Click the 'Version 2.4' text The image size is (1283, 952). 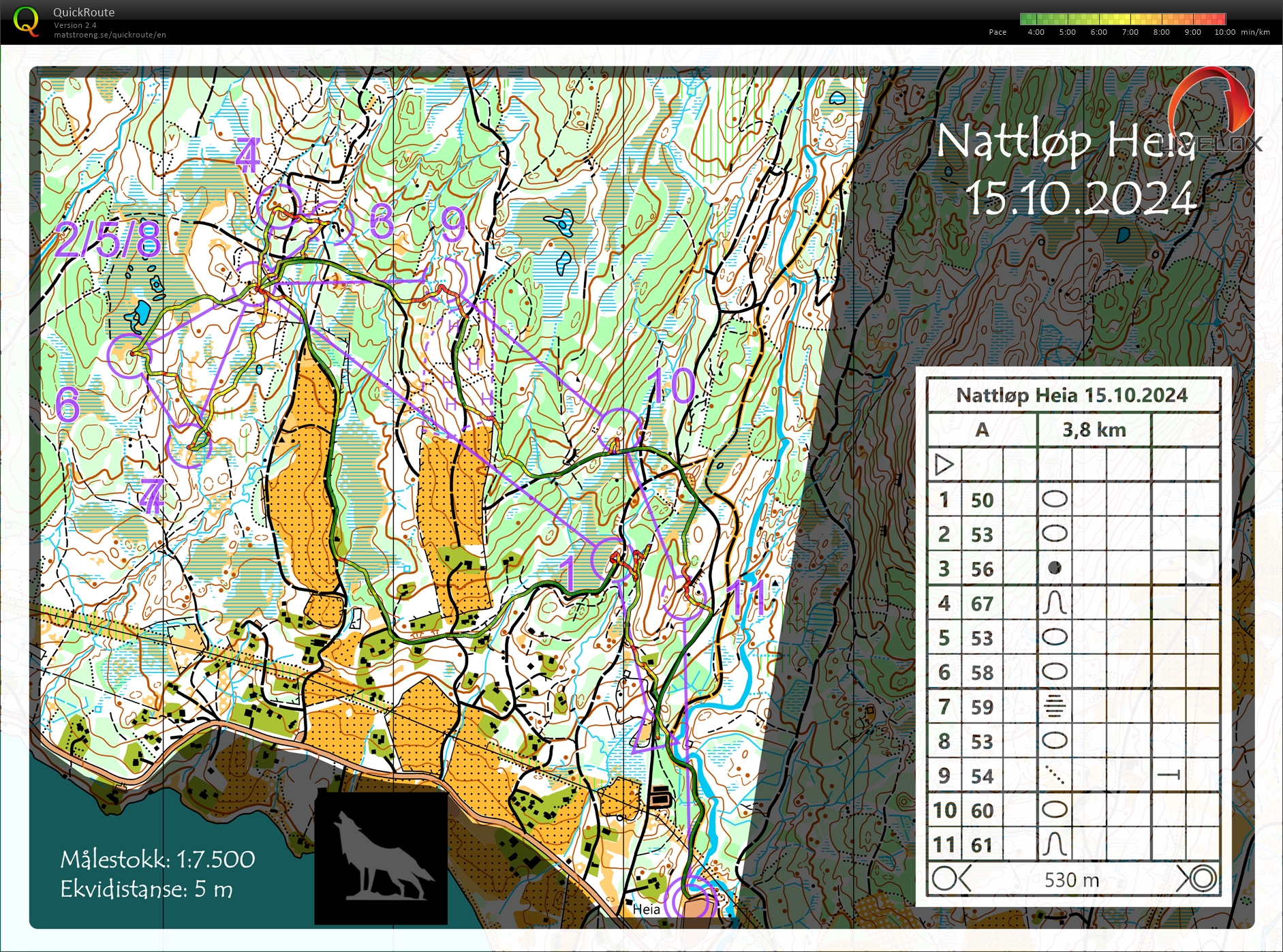(75, 25)
